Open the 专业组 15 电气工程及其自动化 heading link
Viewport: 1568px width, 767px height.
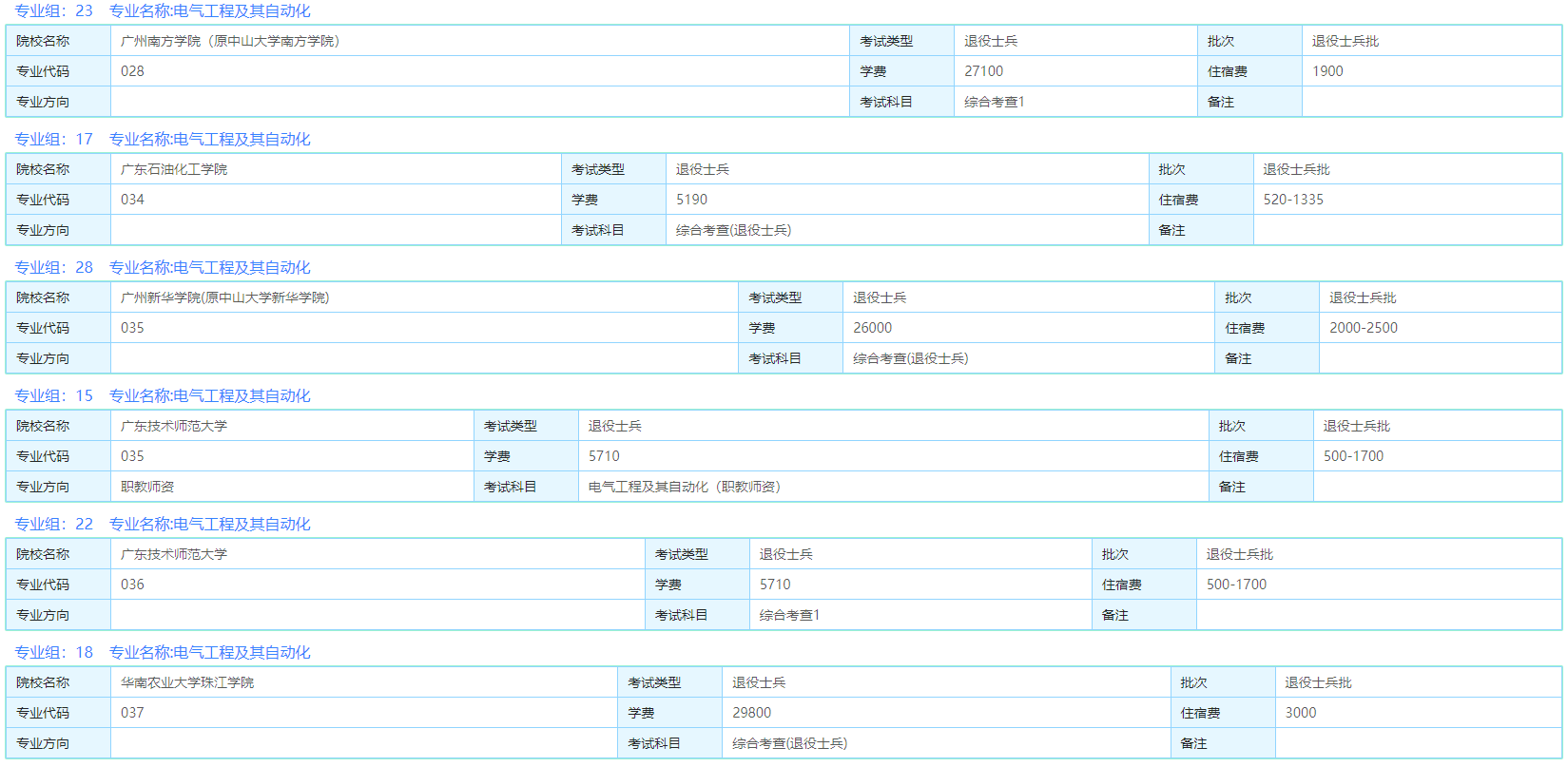[x=162, y=396]
